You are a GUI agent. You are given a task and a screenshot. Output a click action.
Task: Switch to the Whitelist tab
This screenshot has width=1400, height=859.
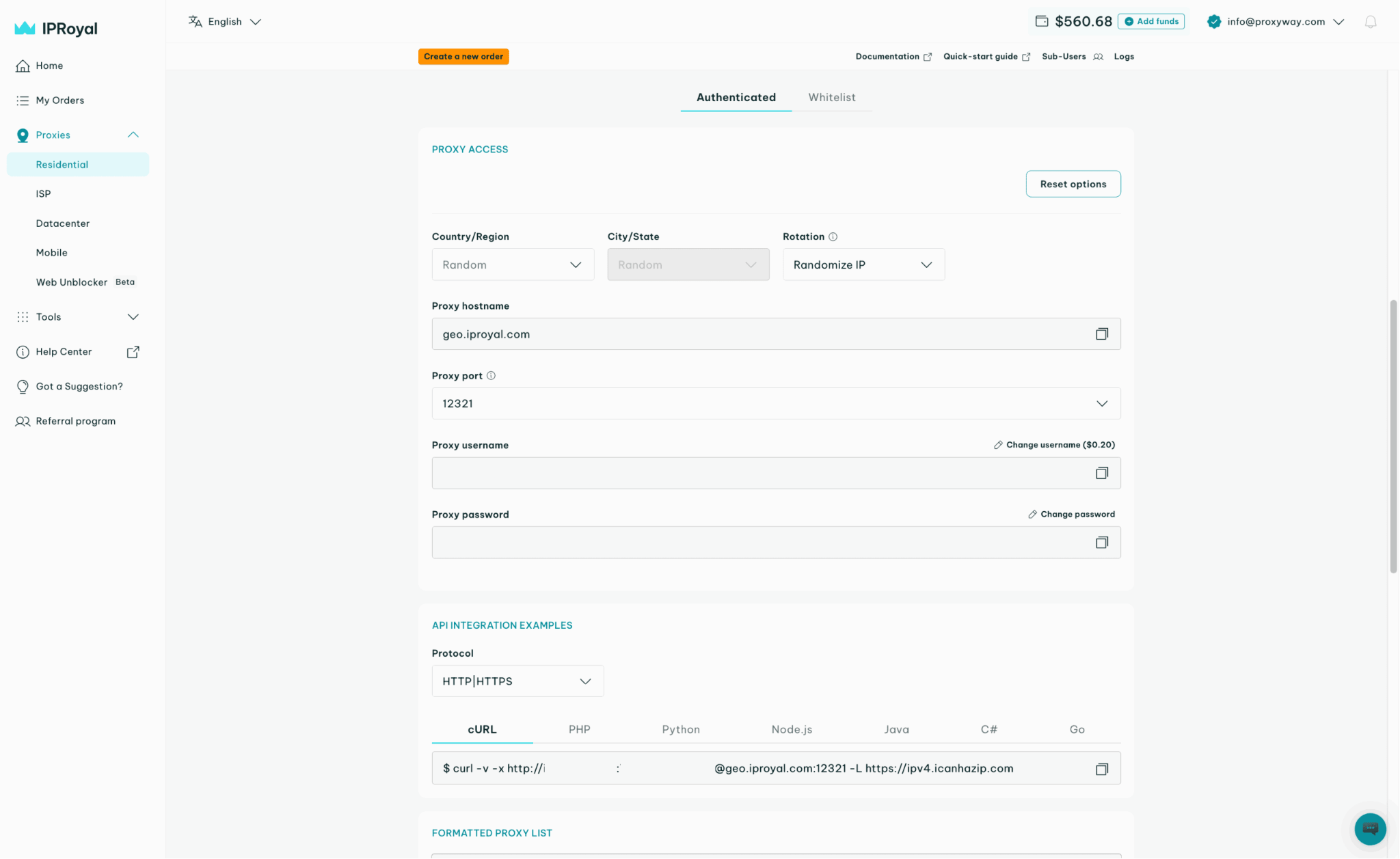coord(831,98)
